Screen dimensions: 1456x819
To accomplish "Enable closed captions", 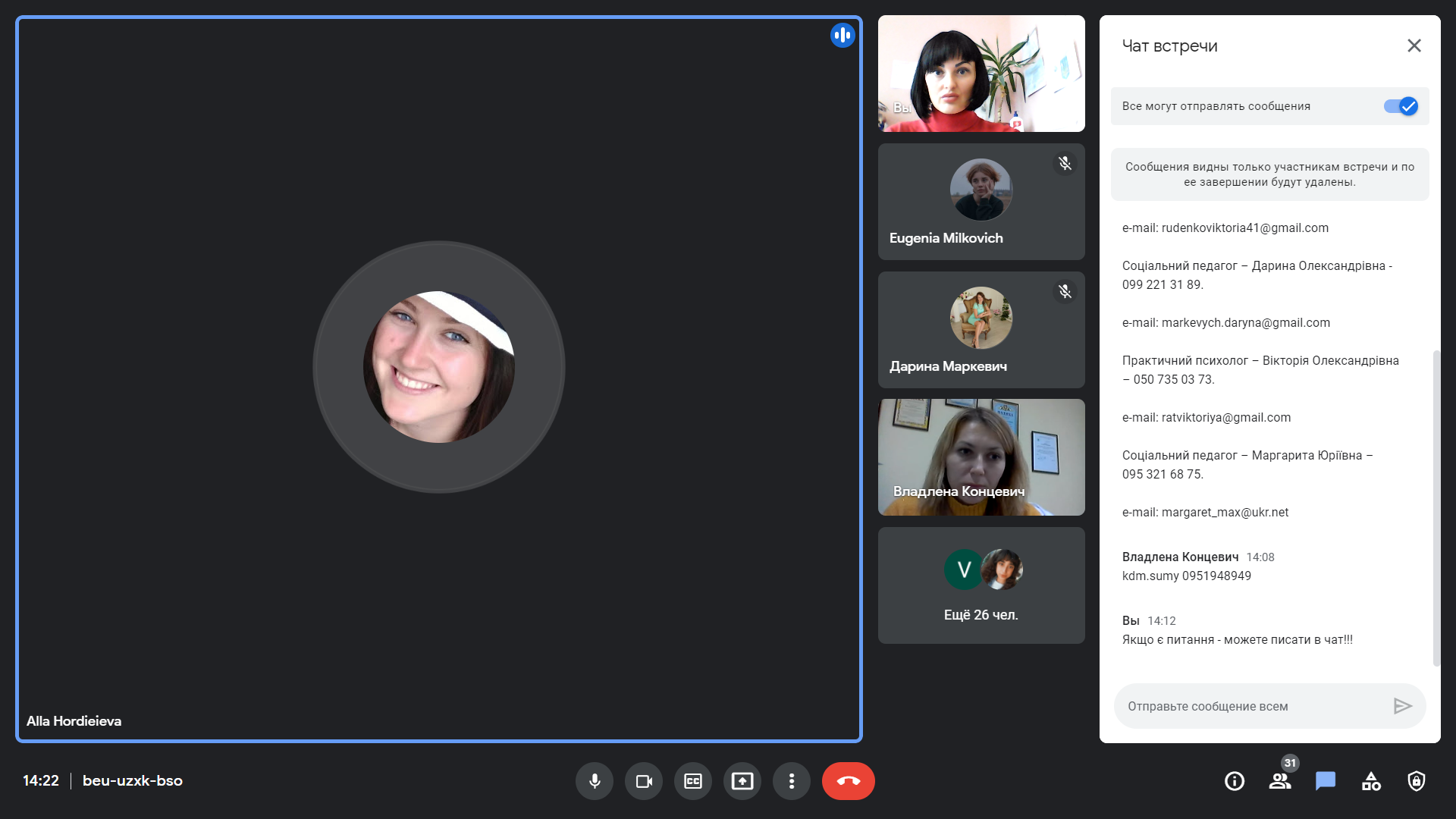I will point(693,781).
